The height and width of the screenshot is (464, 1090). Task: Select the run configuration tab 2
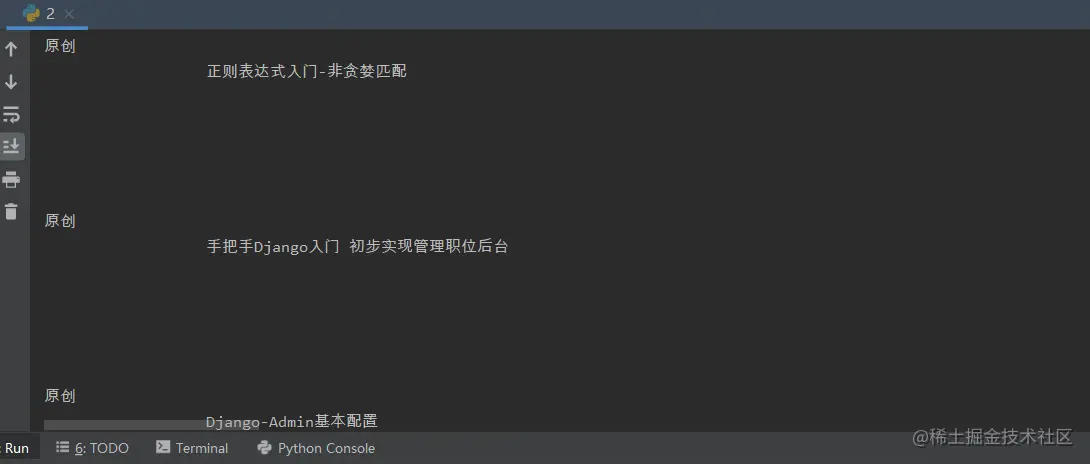(47, 14)
